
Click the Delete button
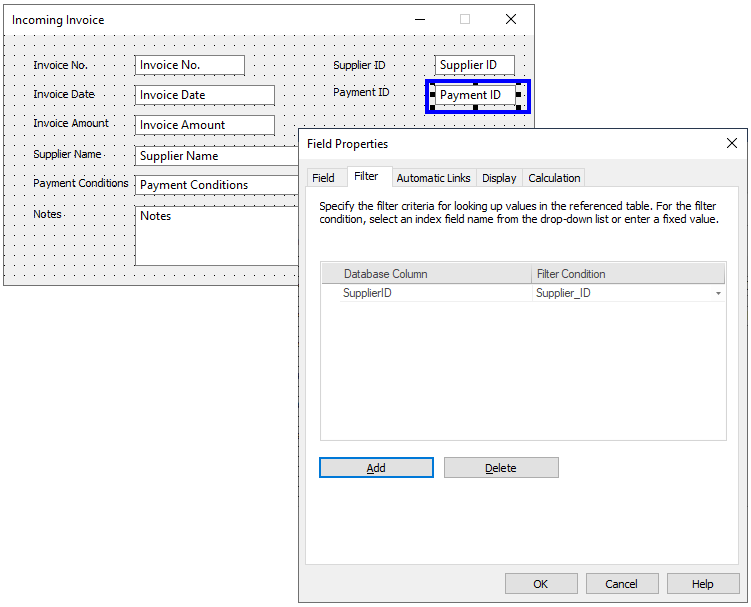(501, 468)
